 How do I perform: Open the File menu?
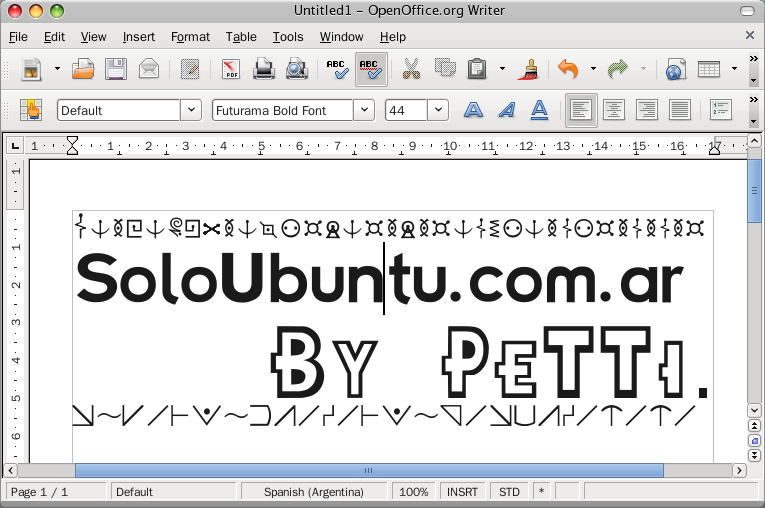(x=18, y=37)
